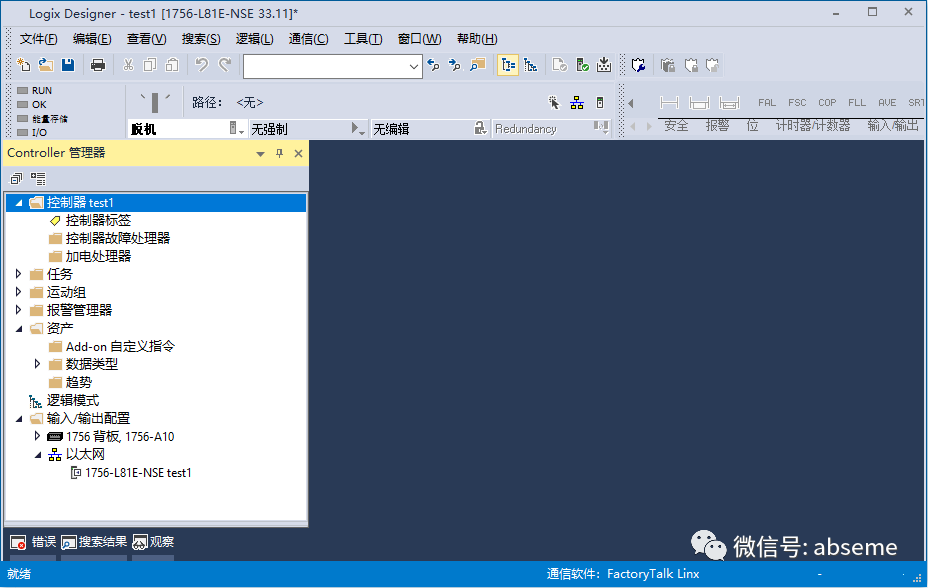This screenshot has width=928, height=588.
Task: Open the 工具(T) menu
Action: tap(363, 39)
